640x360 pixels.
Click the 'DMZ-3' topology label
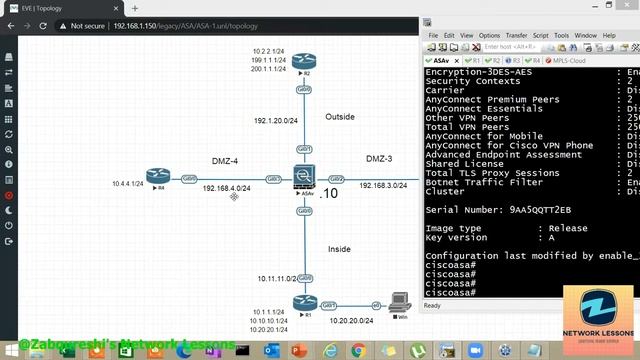[x=379, y=159]
